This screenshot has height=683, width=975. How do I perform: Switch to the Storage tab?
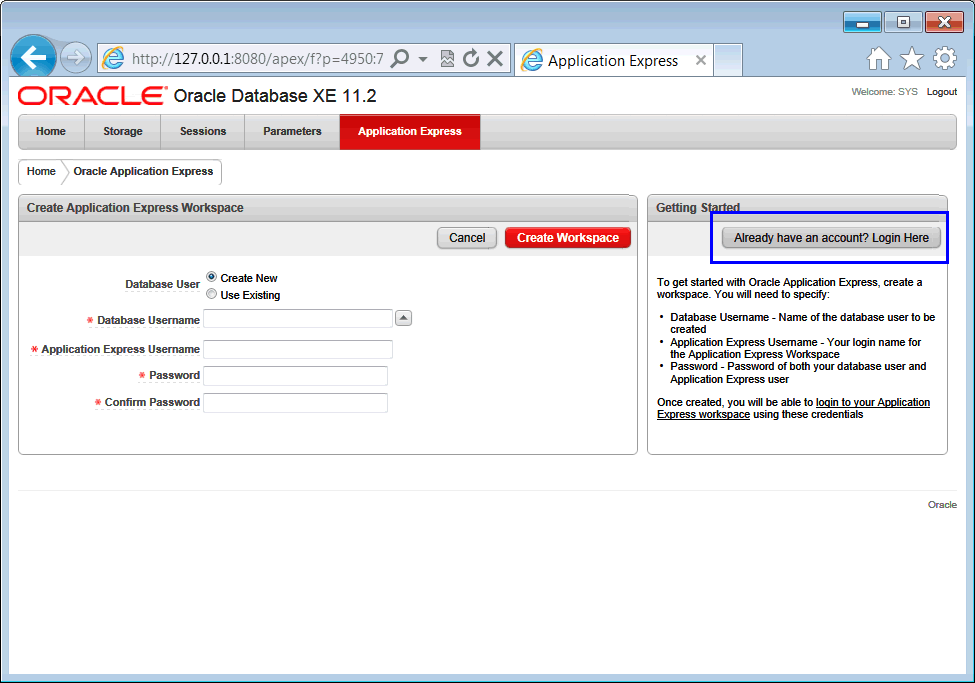click(122, 131)
